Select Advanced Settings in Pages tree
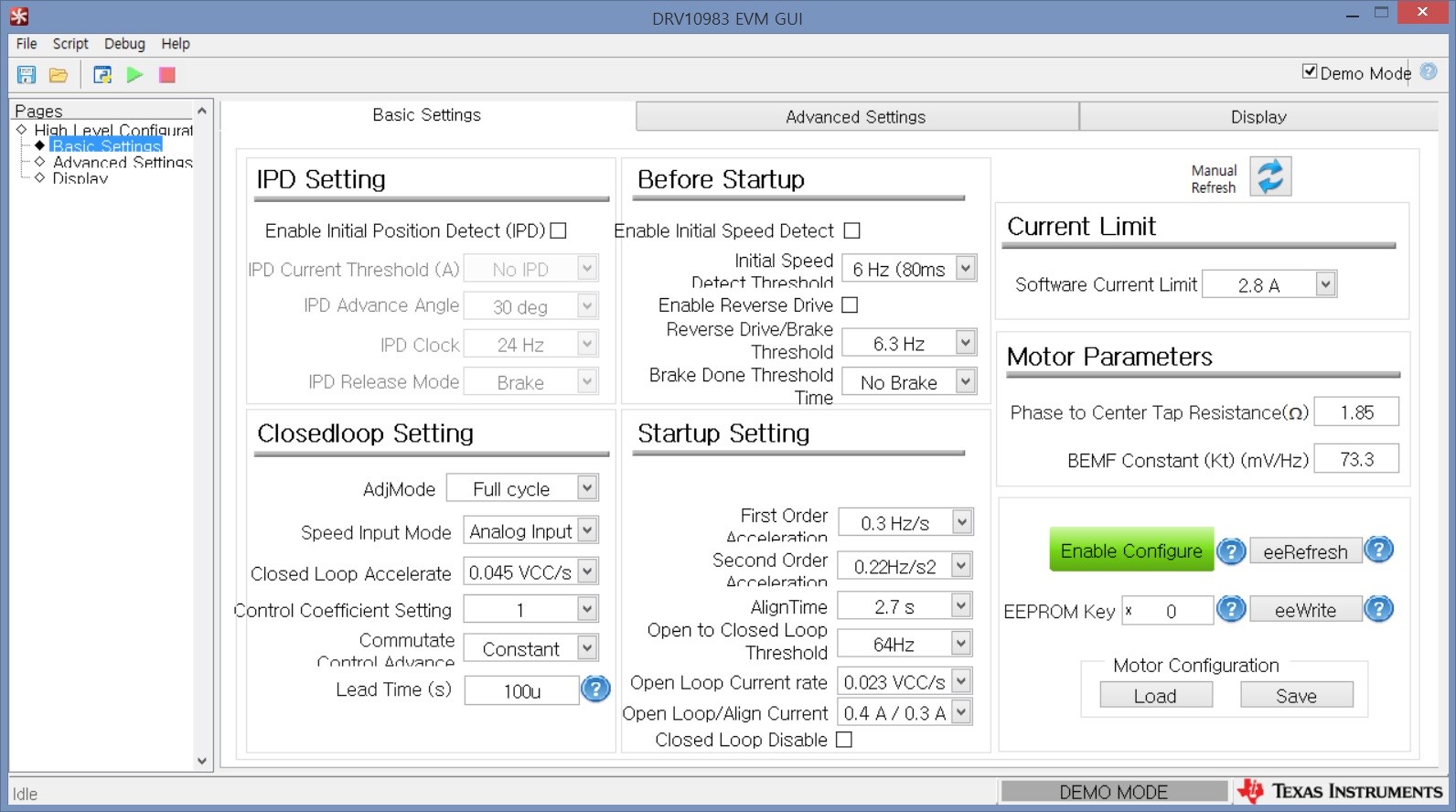This screenshot has height=812, width=1456. pos(123,162)
